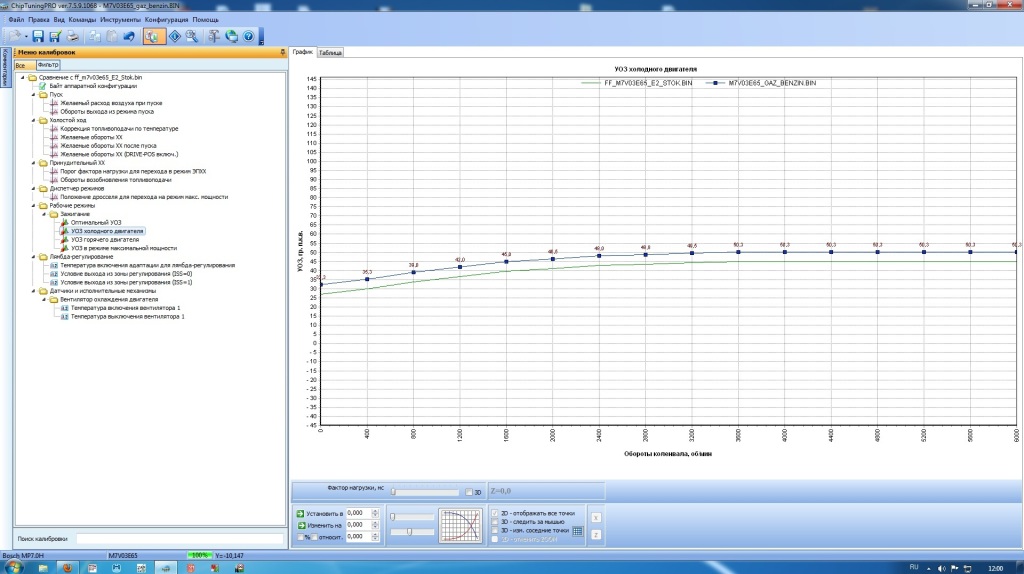Collapse the Принудительный ХХ folder
1024x574 pixels.
[x=34, y=163]
